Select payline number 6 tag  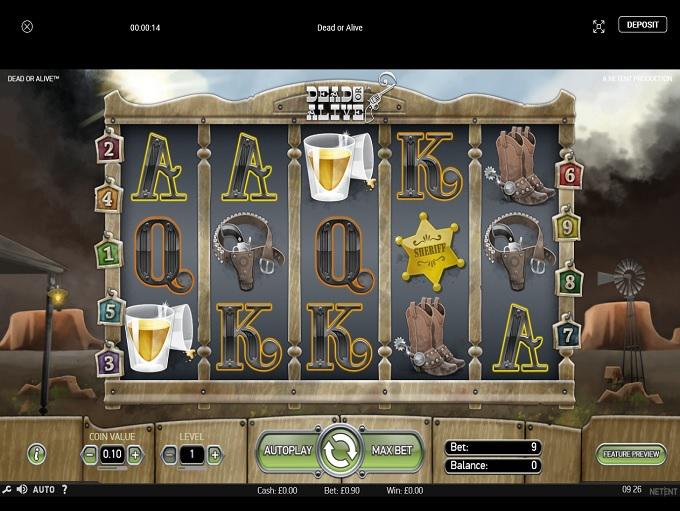[x=569, y=174]
